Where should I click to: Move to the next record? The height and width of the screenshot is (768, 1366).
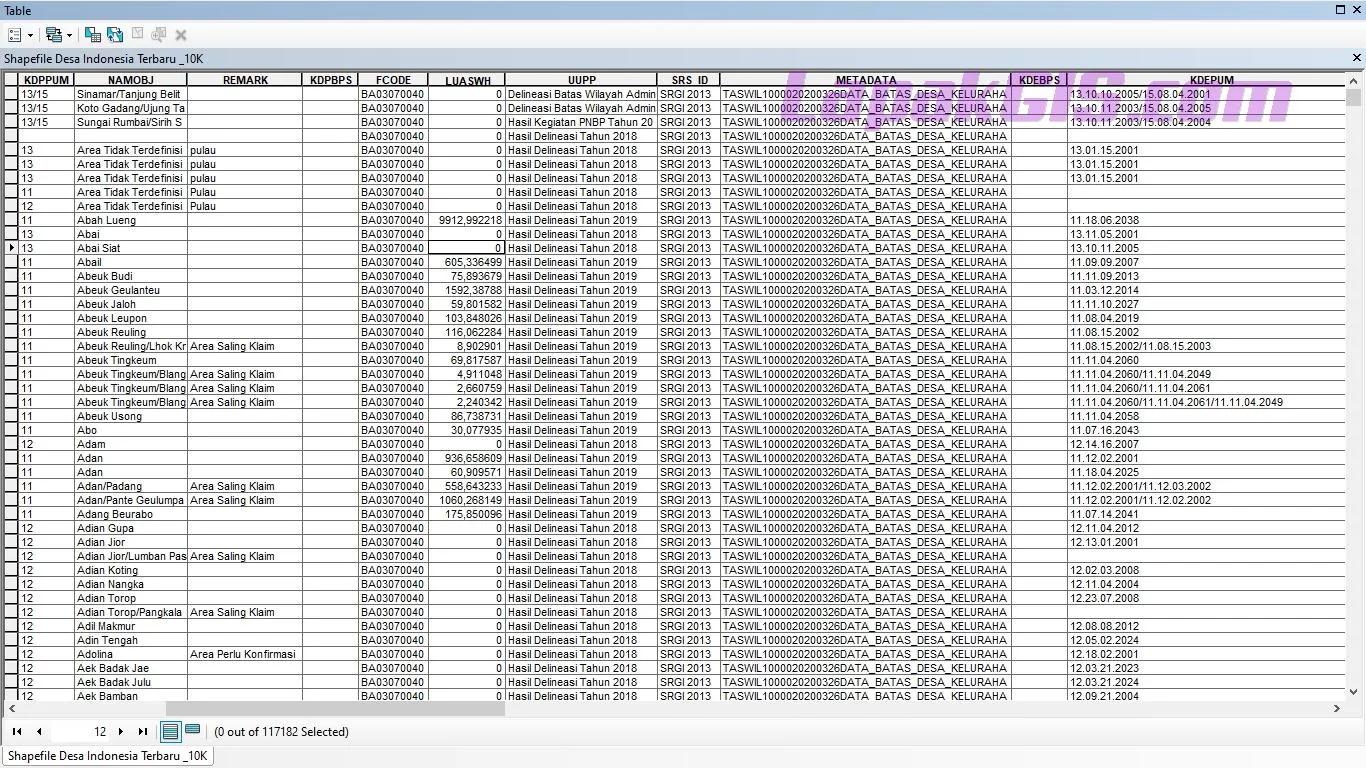(121, 732)
